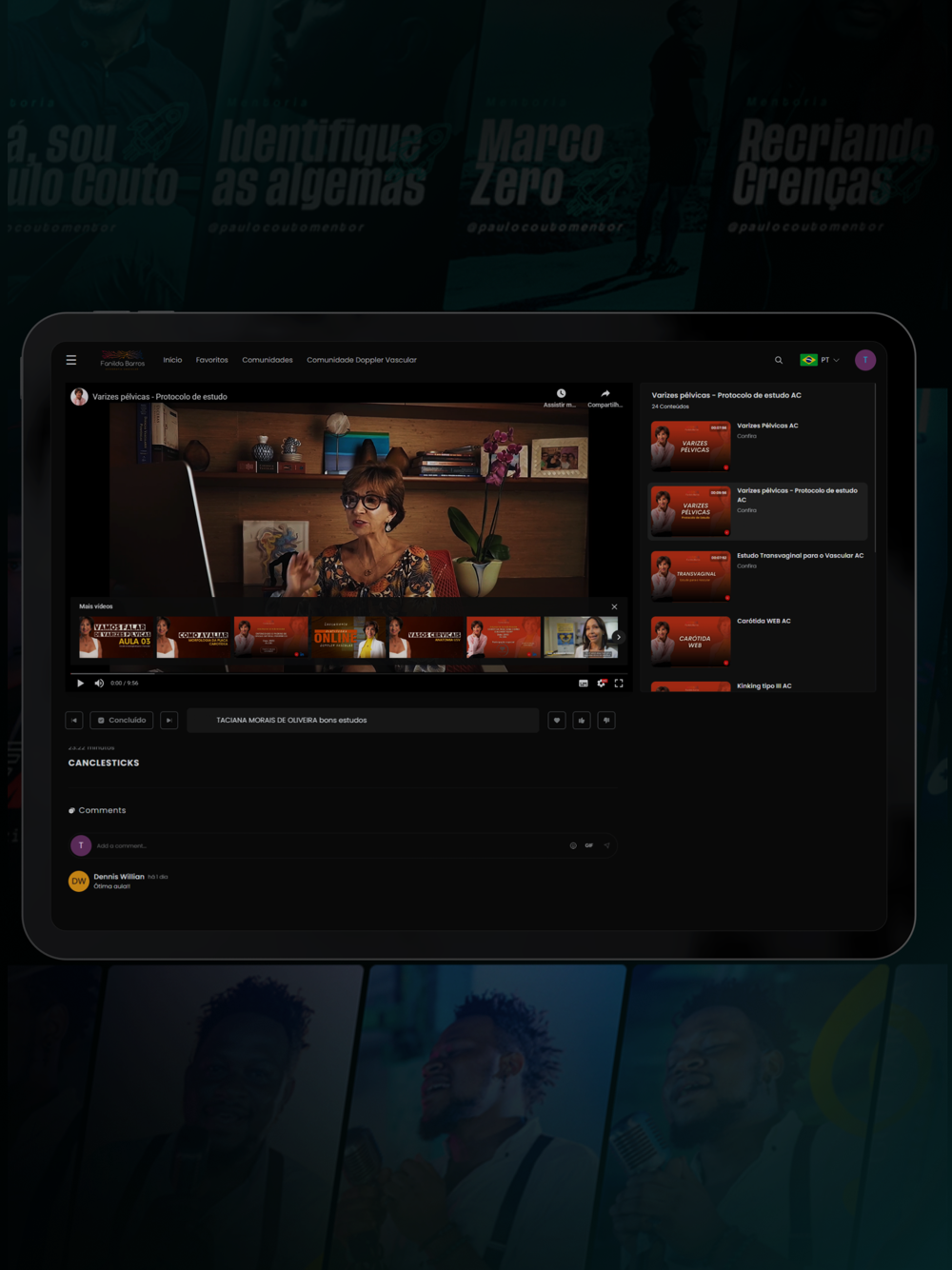Play the video
Viewport: 952px width, 1270px height.
pyautogui.click(x=80, y=683)
